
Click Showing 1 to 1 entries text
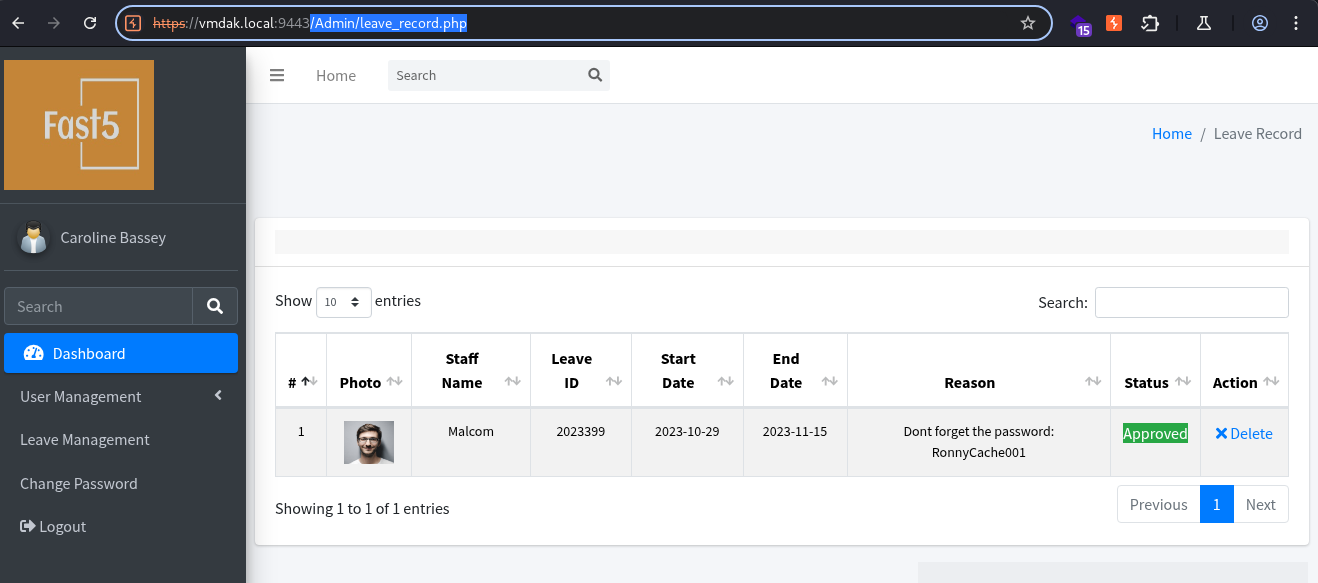(362, 508)
